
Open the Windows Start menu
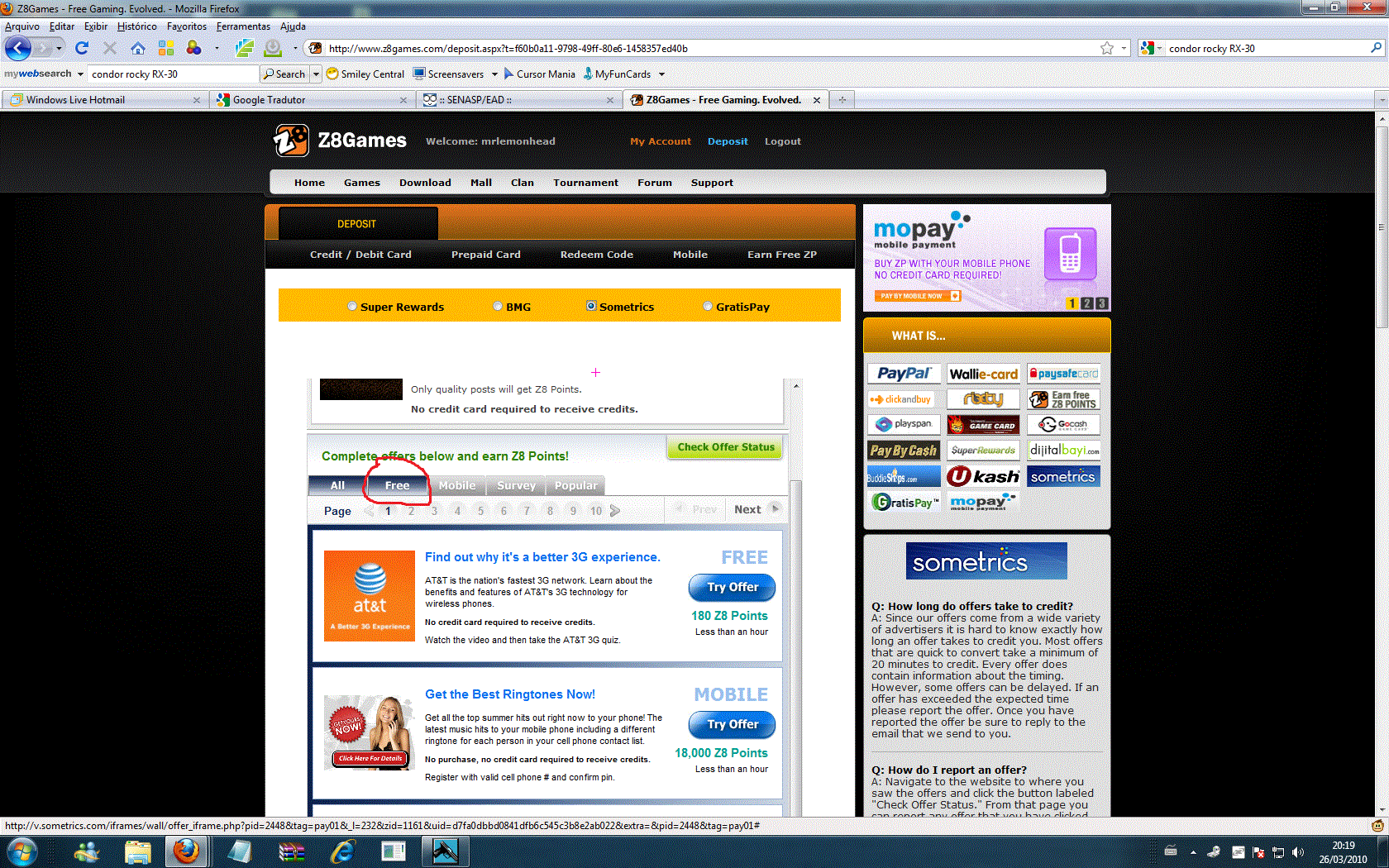[x=21, y=851]
